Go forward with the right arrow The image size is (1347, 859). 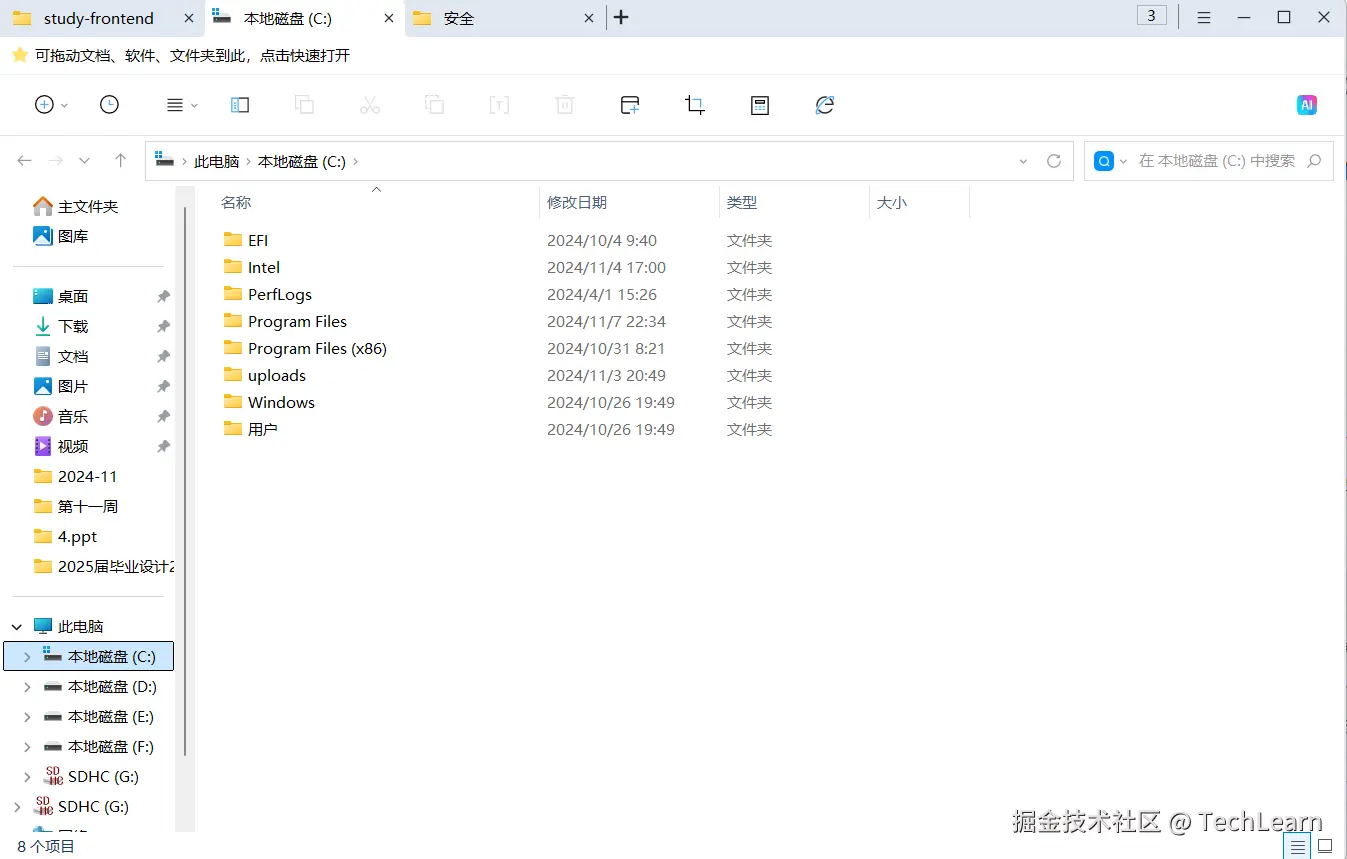(56, 160)
